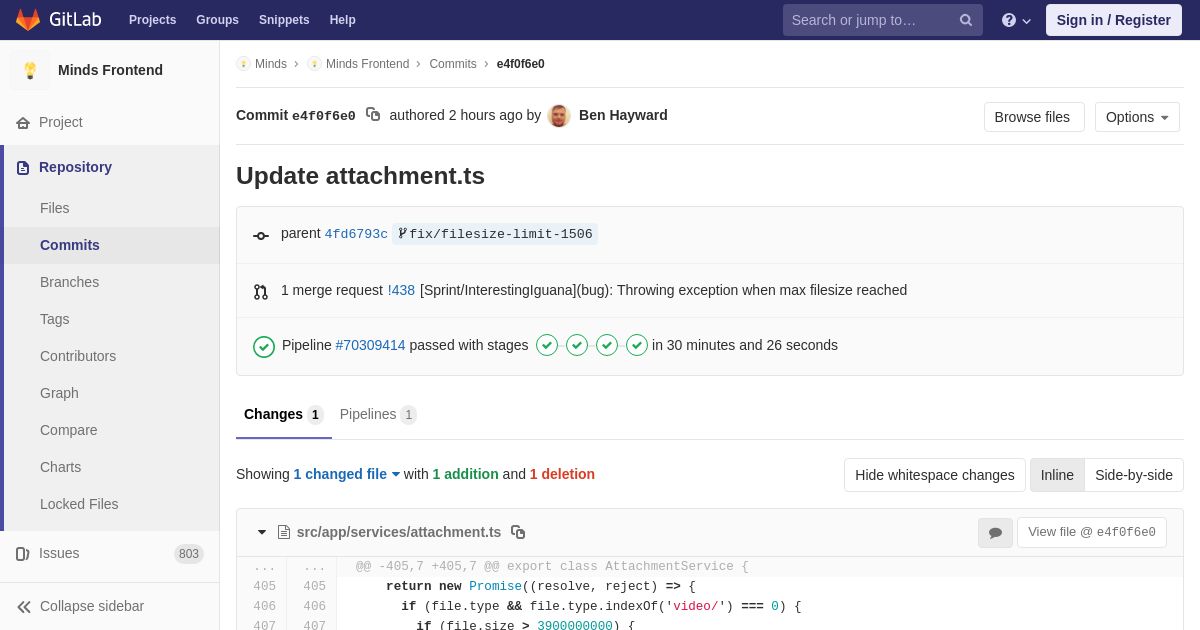Click Sign in / Register button
1200x630 pixels.
point(1114,20)
